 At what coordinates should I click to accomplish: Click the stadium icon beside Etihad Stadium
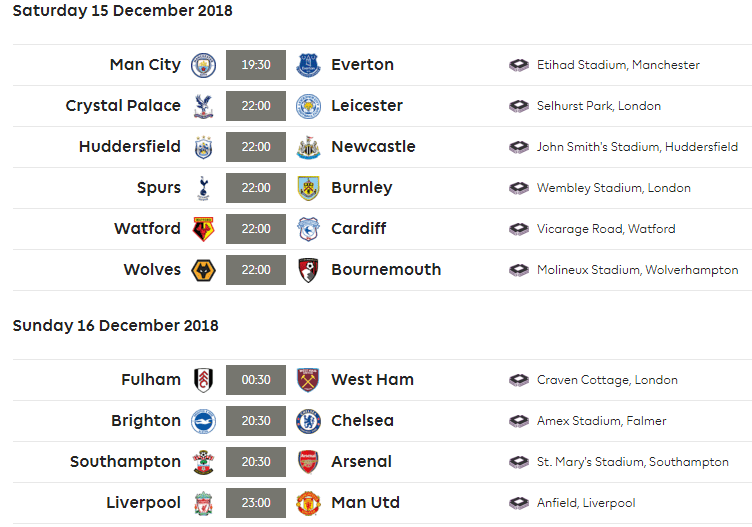click(518, 65)
